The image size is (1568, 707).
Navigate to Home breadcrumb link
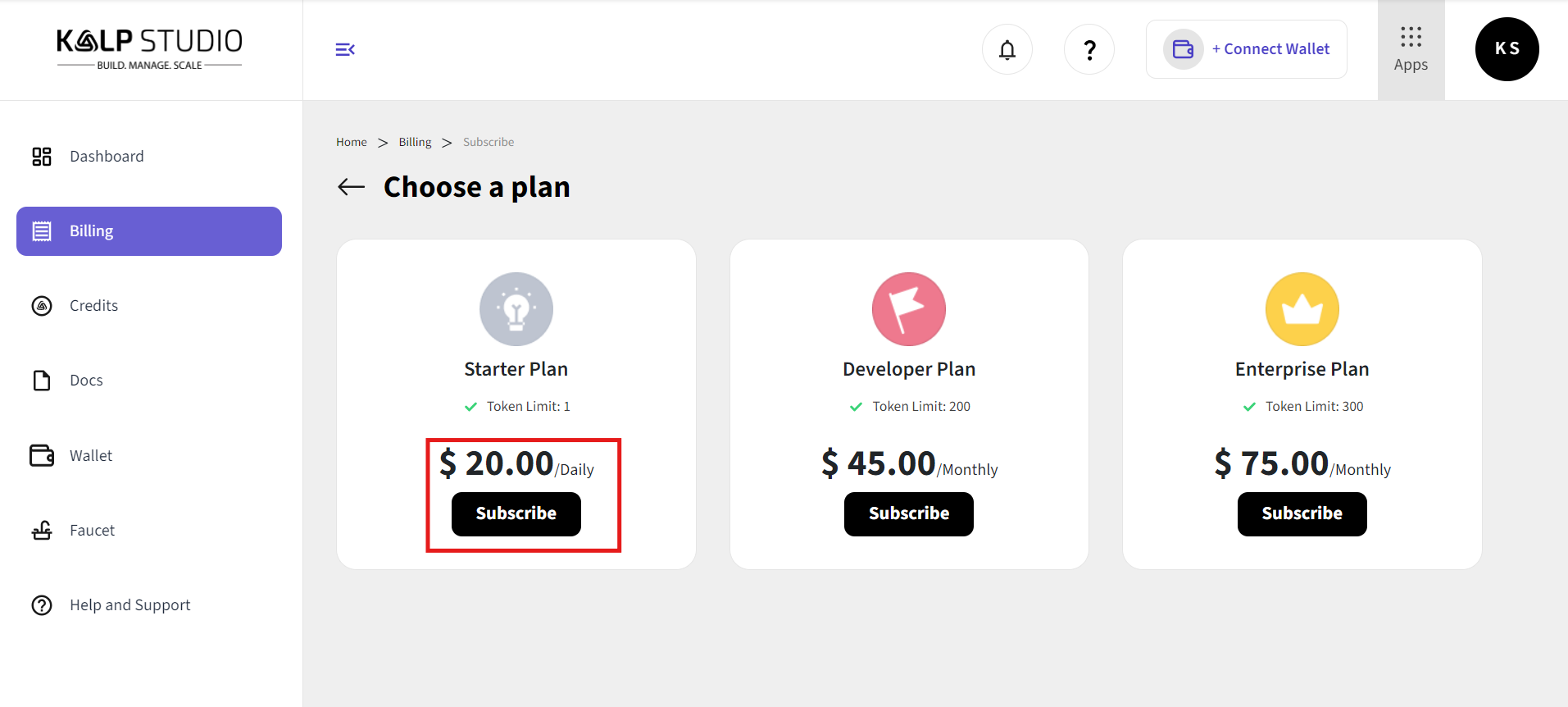point(352,142)
